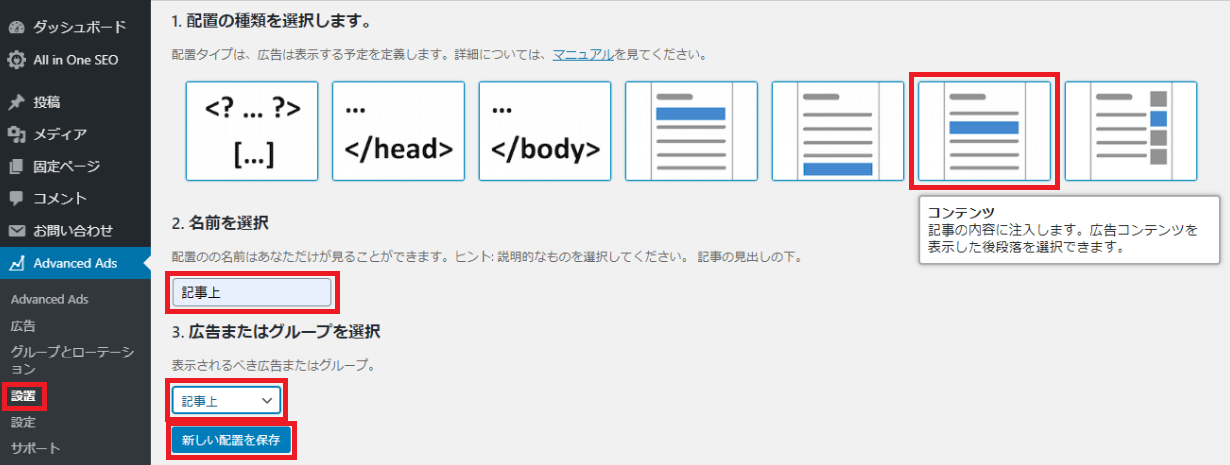Viewport: 1230px width, 465px height.
Task: Open the All in One SEO menu
Action: (75, 60)
